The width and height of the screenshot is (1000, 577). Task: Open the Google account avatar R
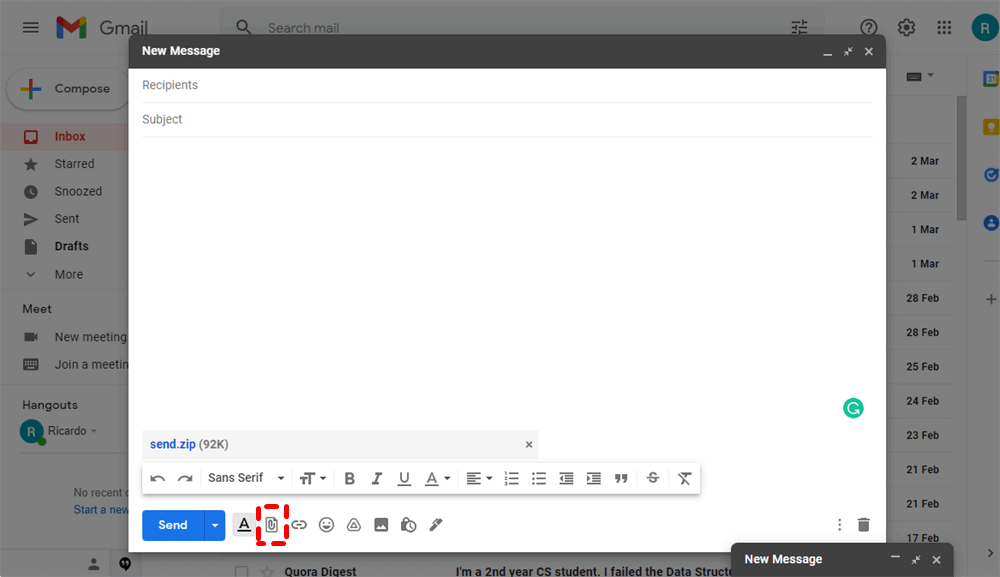[x=985, y=28]
